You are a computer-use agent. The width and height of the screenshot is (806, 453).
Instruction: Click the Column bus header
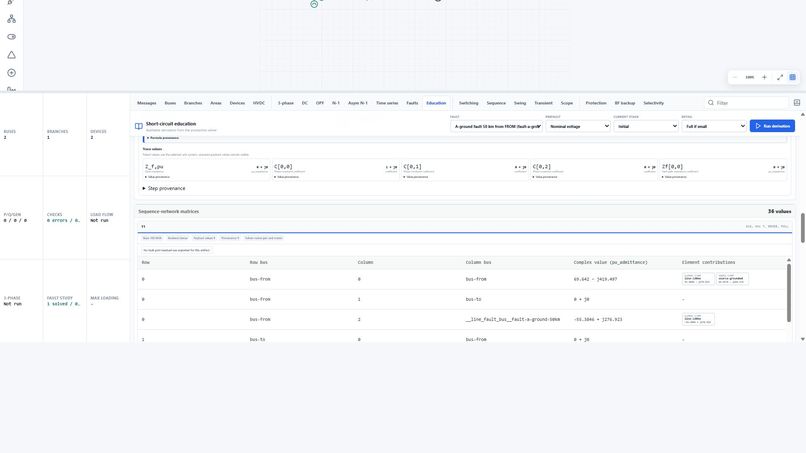478,262
